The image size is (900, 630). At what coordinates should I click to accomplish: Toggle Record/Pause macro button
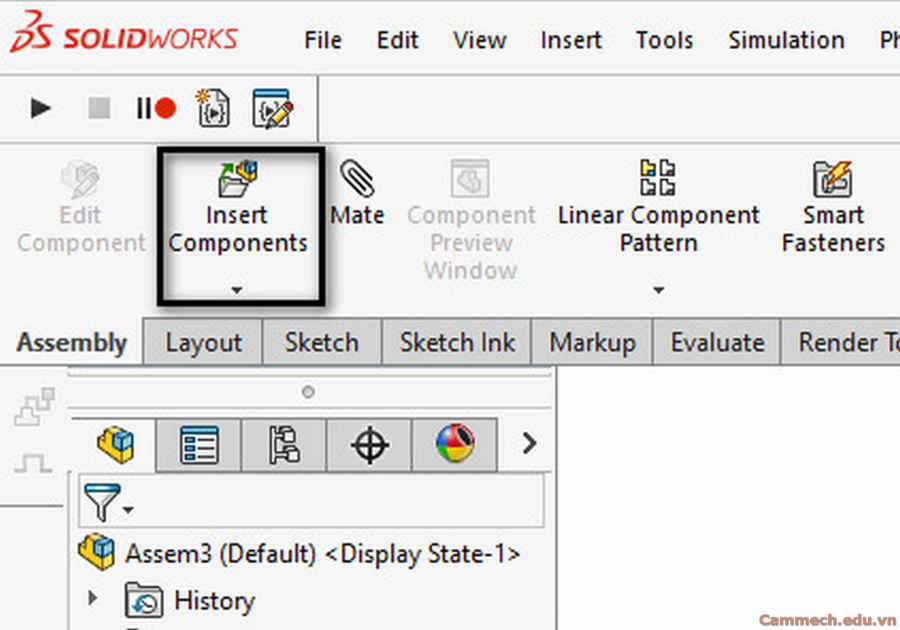156,108
